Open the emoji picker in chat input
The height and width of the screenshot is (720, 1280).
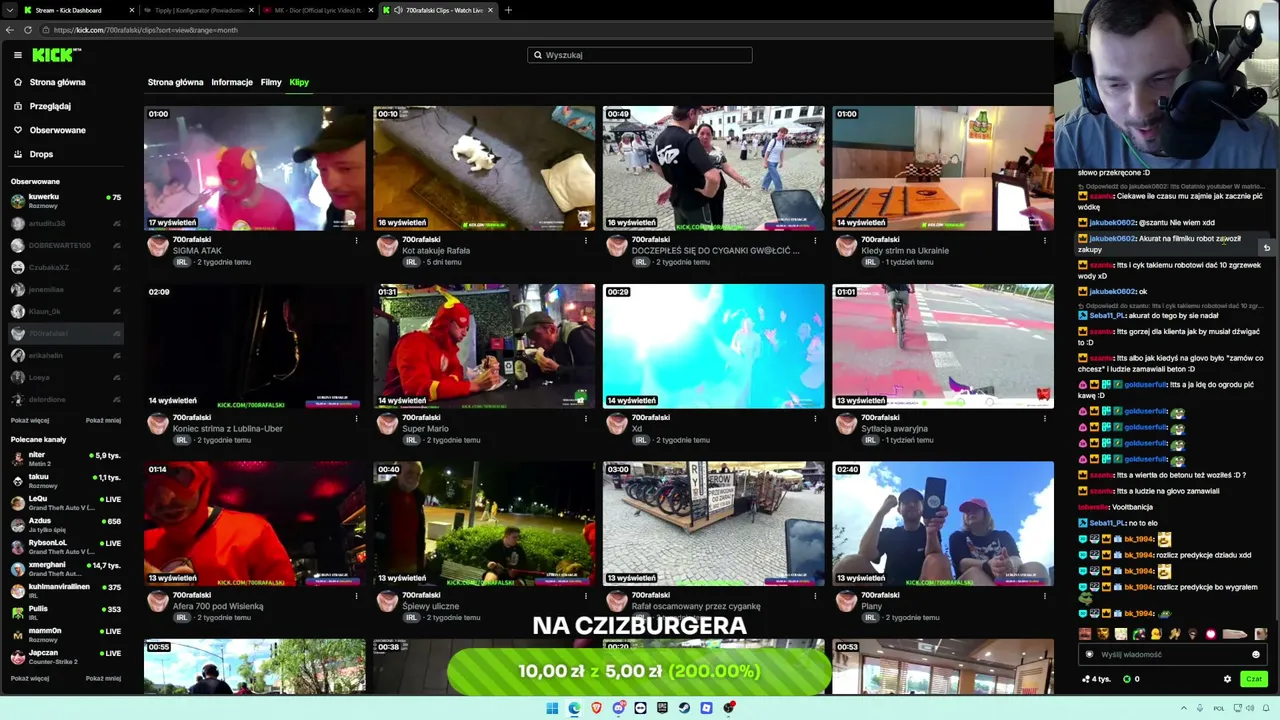click(x=1256, y=655)
